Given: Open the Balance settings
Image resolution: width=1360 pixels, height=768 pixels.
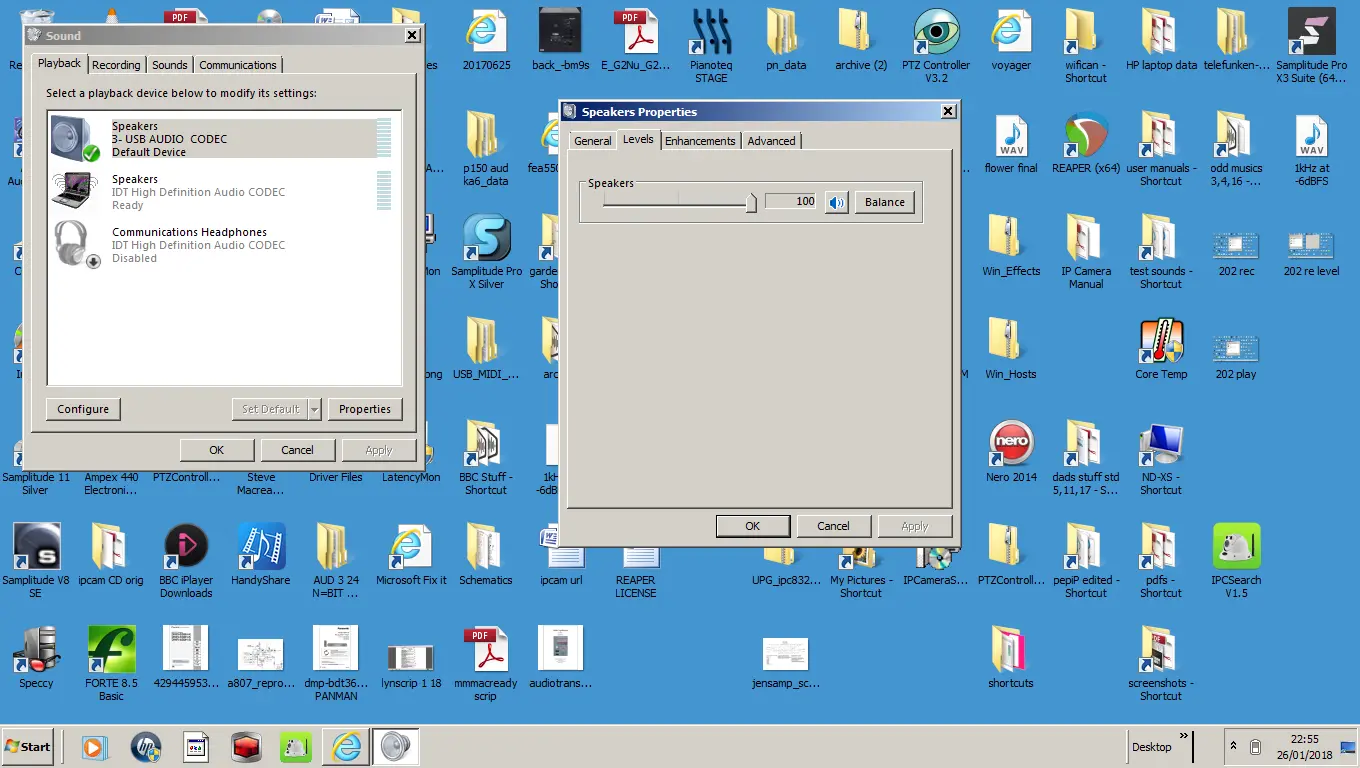Looking at the screenshot, I should pyautogui.click(x=884, y=202).
